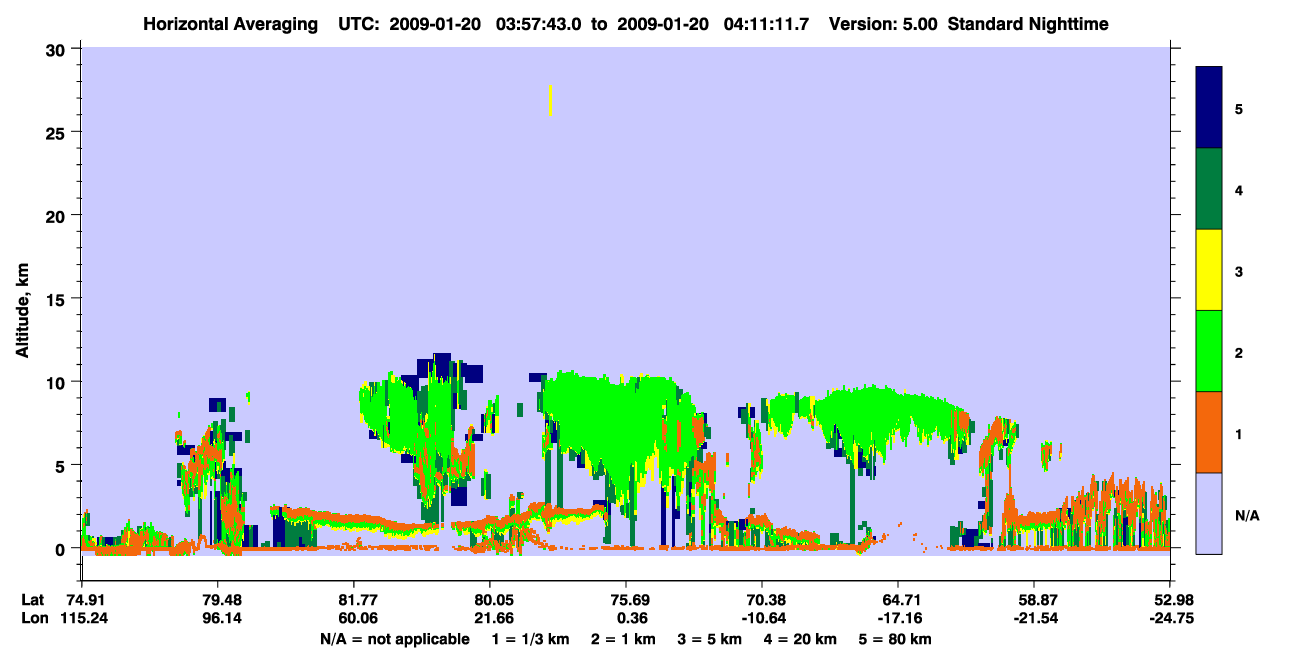Click latitude value 79.48
Image resolution: width=1300 pixels, height=667 pixels.
click(218, 600)
